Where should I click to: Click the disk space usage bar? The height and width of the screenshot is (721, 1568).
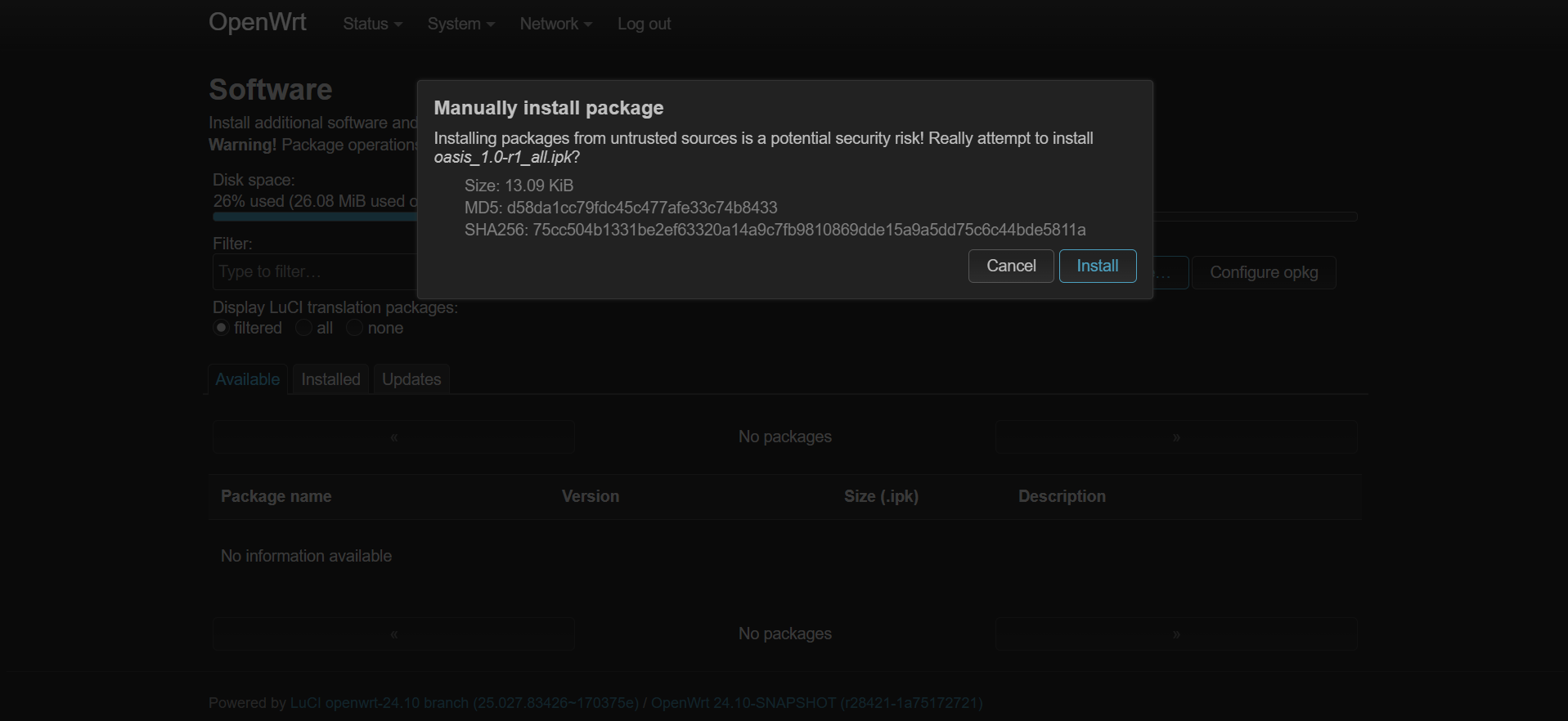click(x=784, y=217)
